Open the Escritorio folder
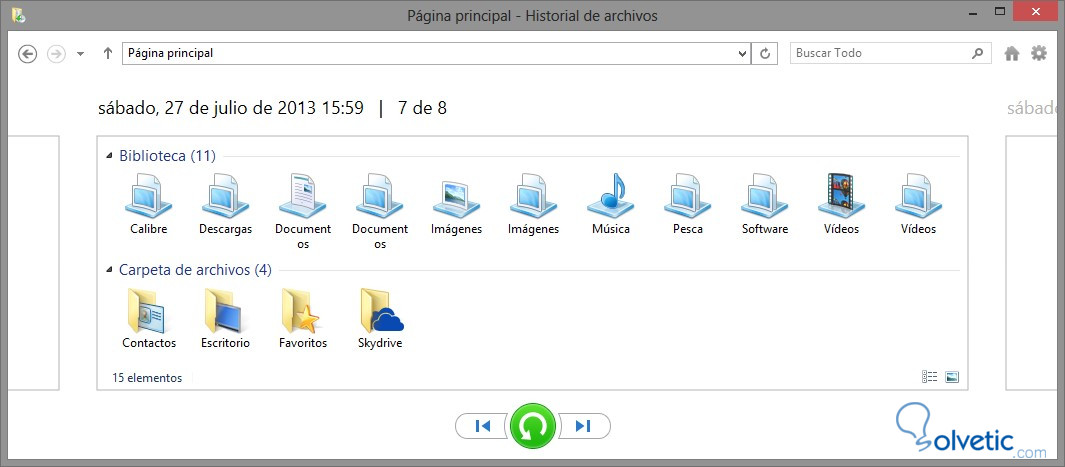Screen dimensions: 1065x467 coord(225,318)
